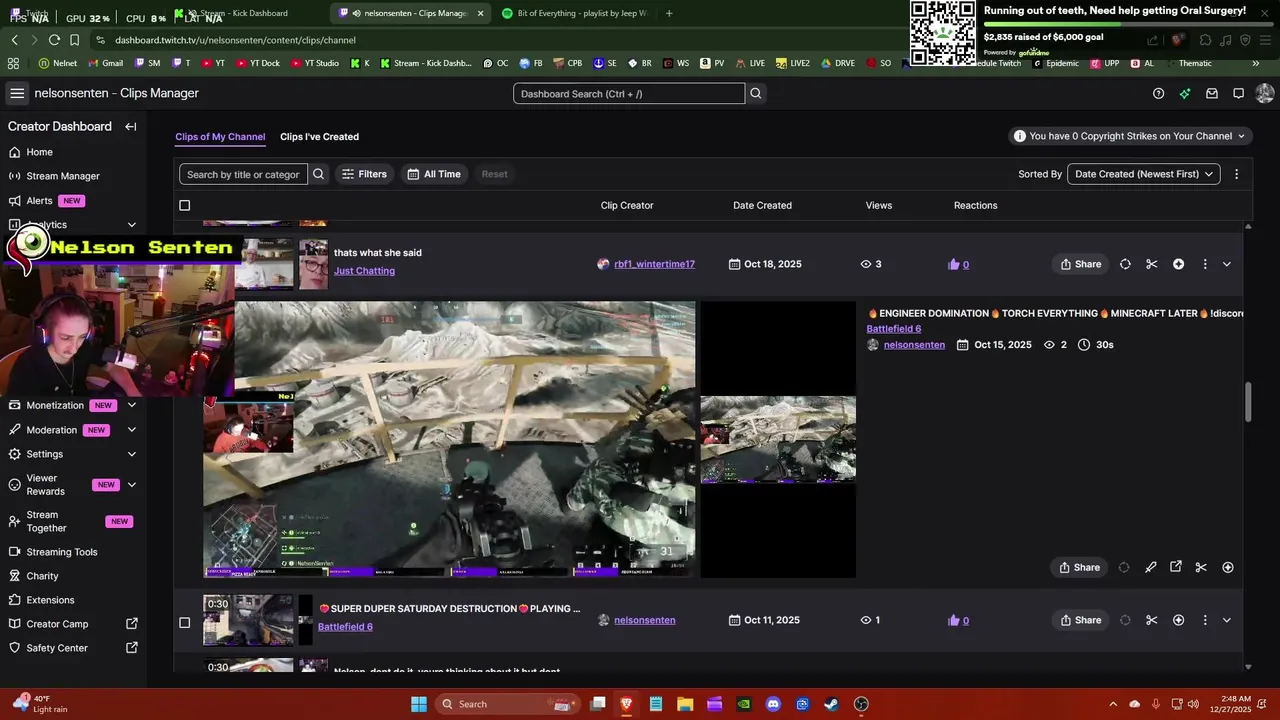The height and width of the screenshot is (720, 1280).
Task: Click the plus icon on Oct 18 clip
Action: [x=1178, y=264]
